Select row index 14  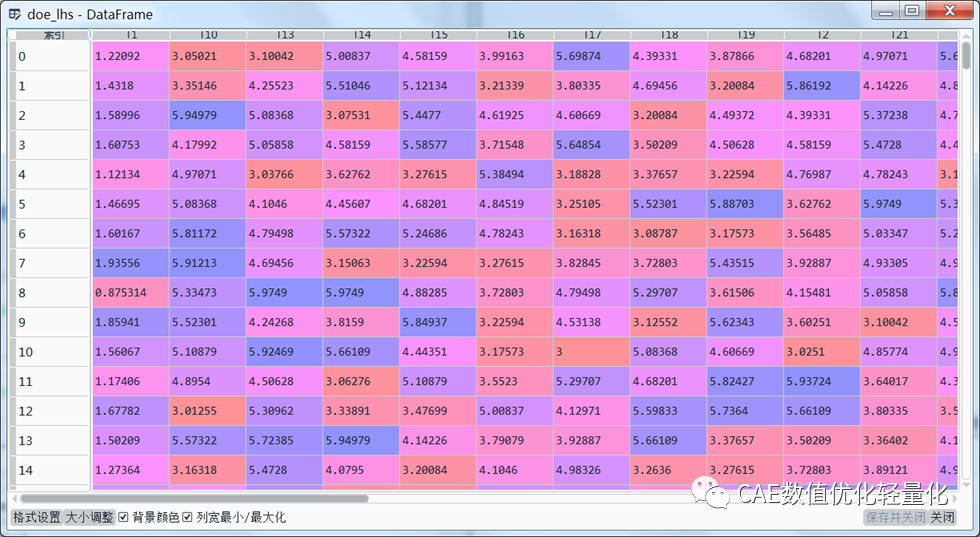51,470
